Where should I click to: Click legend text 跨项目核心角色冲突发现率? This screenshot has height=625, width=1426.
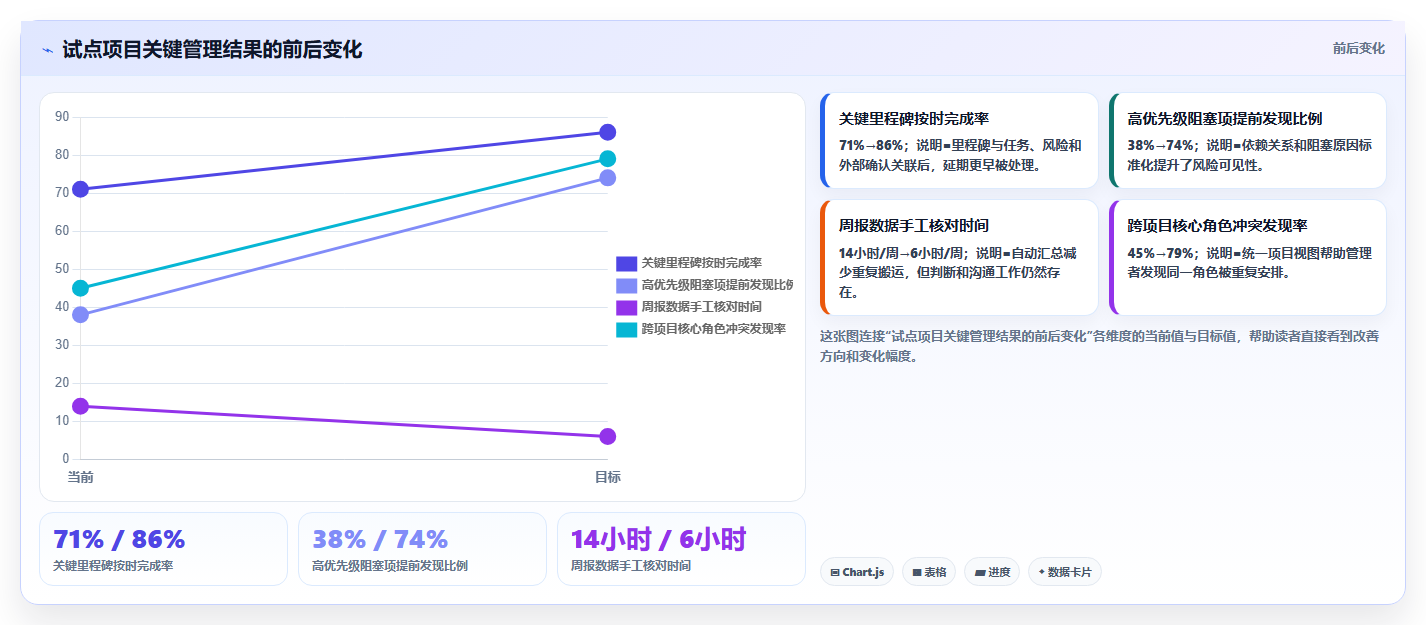pos(713,329)
